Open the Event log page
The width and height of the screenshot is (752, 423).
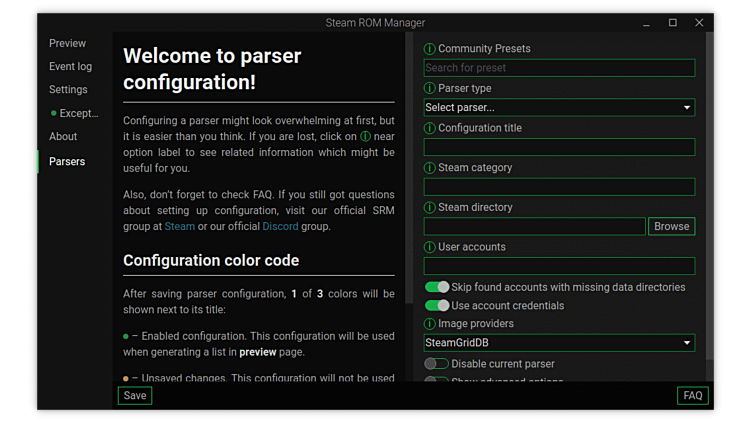(x=70, y=67)
